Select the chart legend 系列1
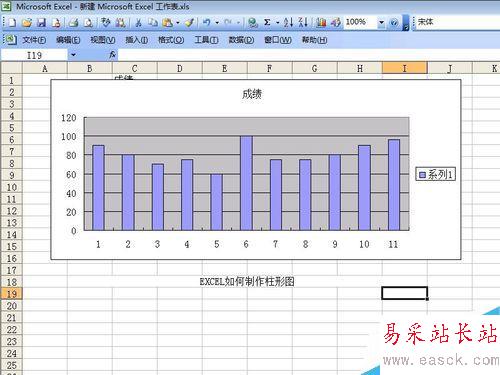The width and height of the screenshot is (500, 375). click(436, 174)
